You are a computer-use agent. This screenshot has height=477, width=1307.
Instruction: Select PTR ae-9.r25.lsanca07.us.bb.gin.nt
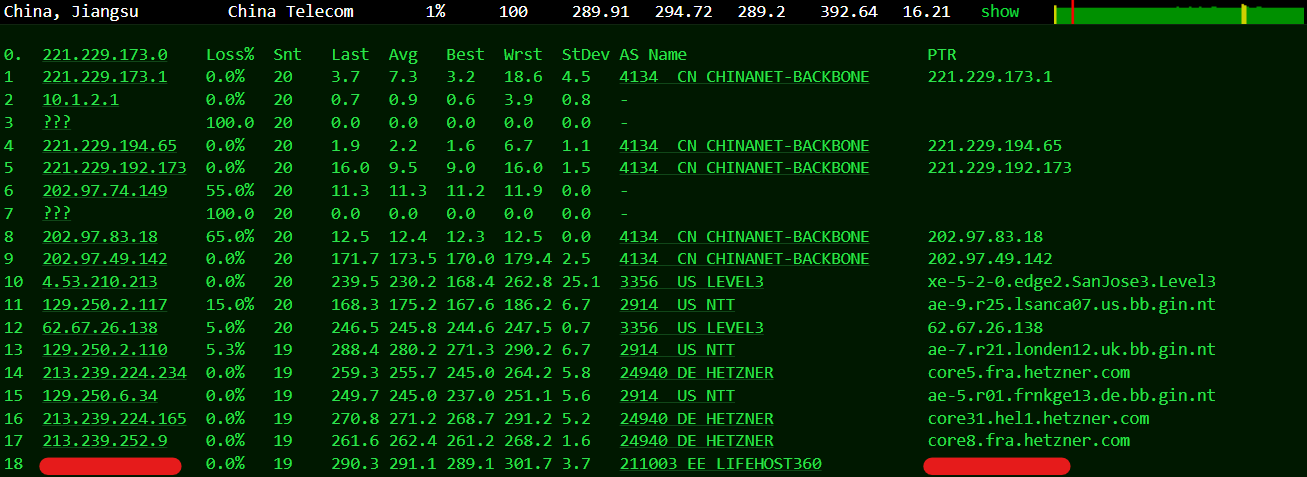click(x=1072, y=305)
